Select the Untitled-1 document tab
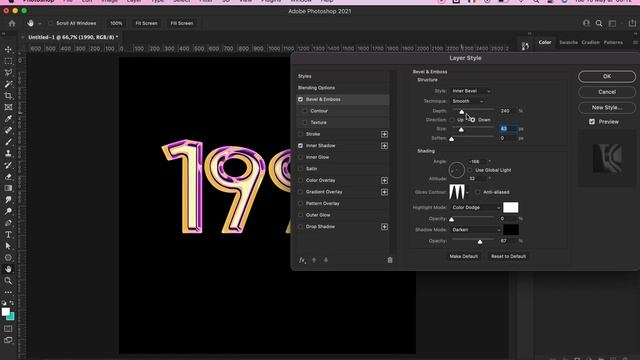This screenshot has height=360, width=640. [x=73, y=37]
